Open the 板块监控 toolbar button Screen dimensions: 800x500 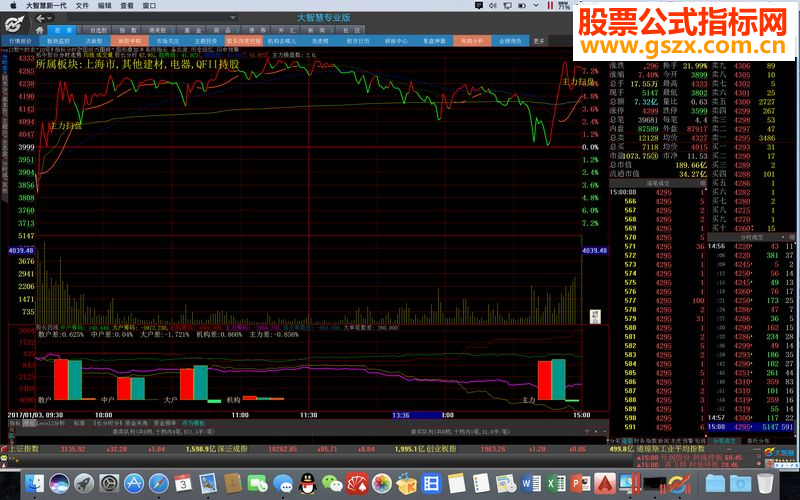(58, 41)
